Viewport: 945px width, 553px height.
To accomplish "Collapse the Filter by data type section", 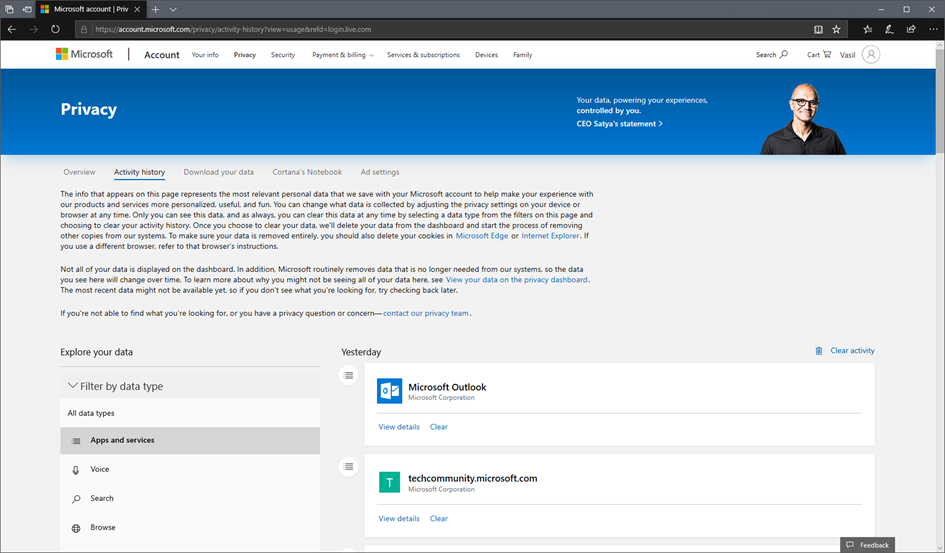I will click(x=72, y=386).
